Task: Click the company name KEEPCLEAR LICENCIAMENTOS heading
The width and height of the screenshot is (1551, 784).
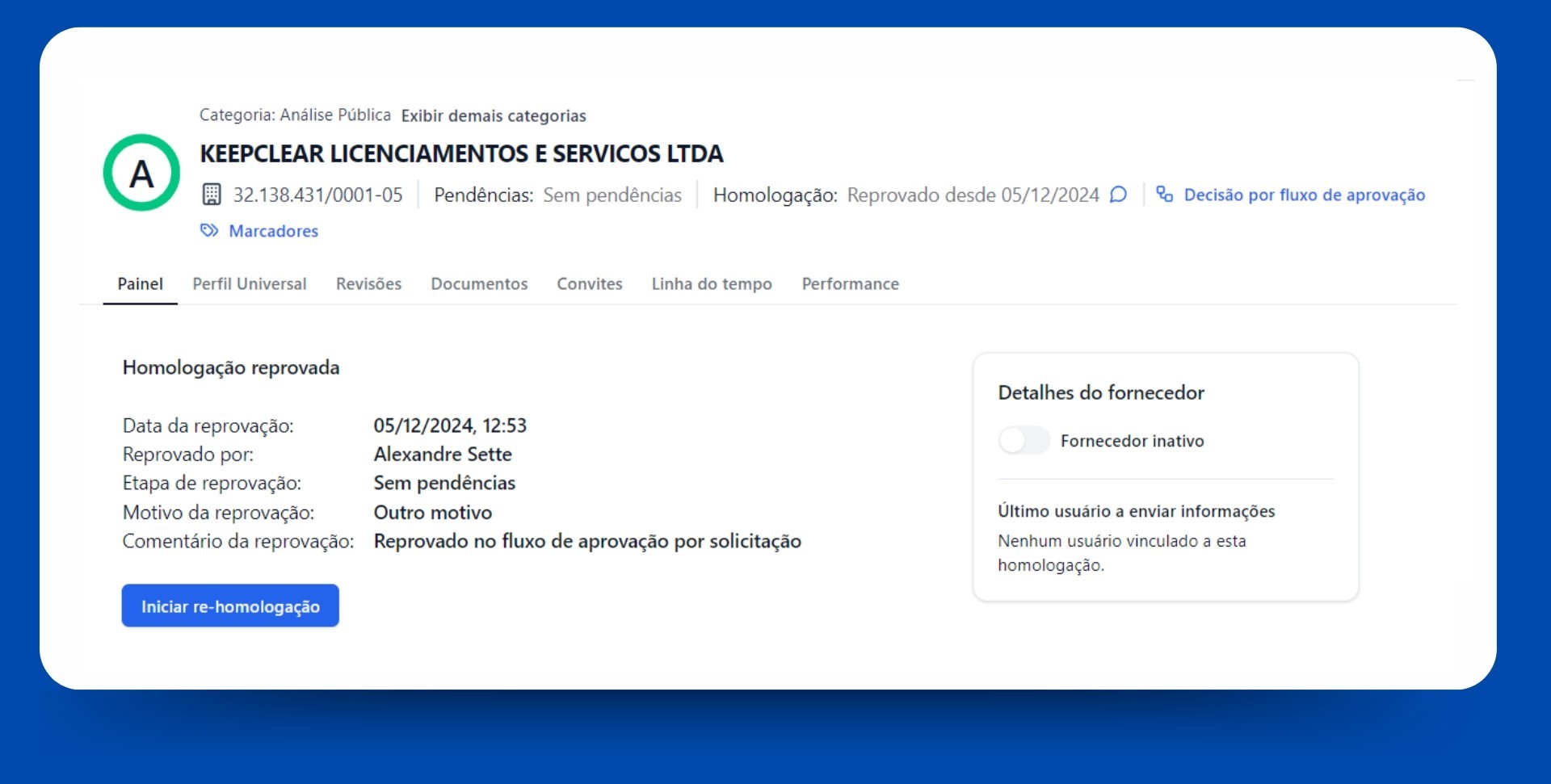Action: (461, 153)
